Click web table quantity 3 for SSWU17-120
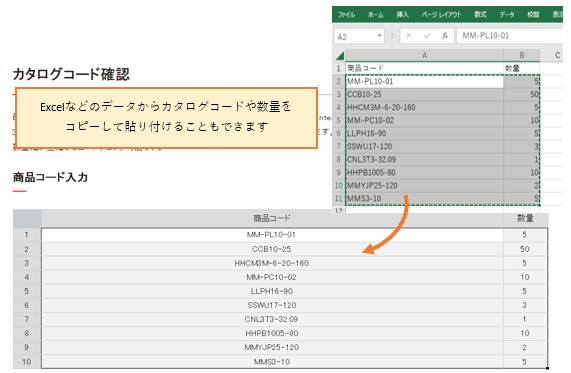 525,305
